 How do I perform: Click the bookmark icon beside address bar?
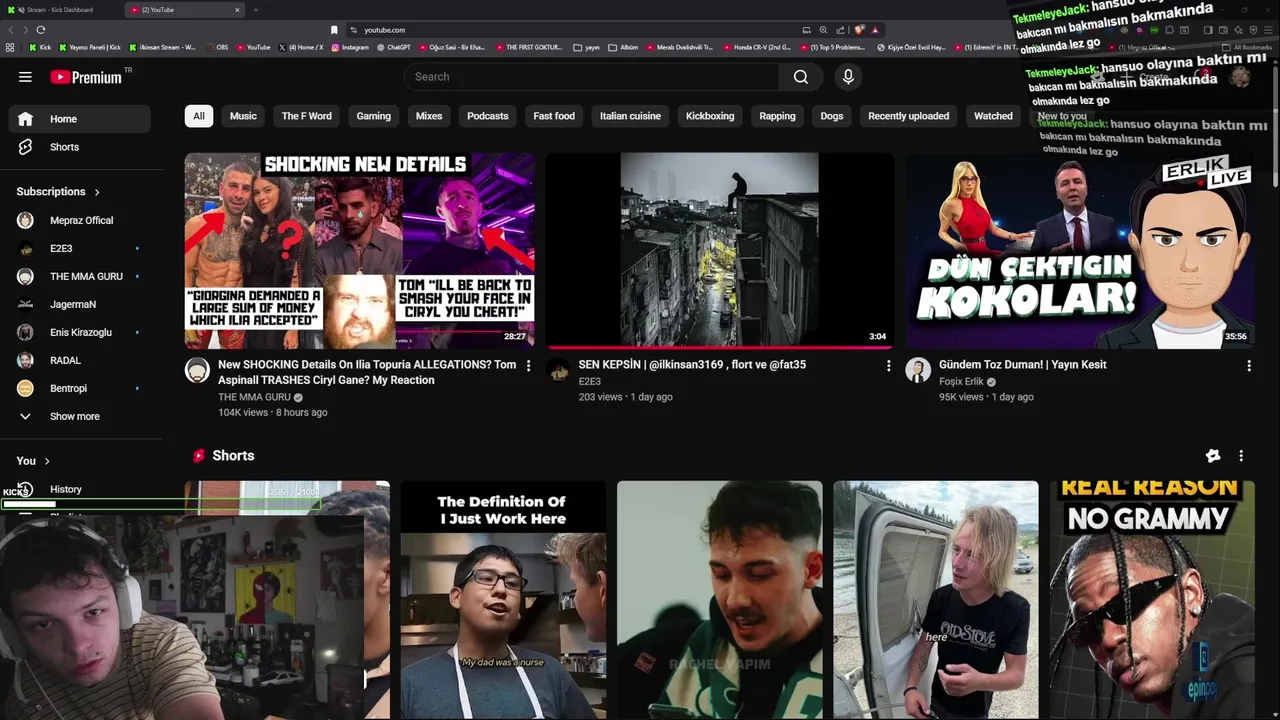click(x=334, y=30)
